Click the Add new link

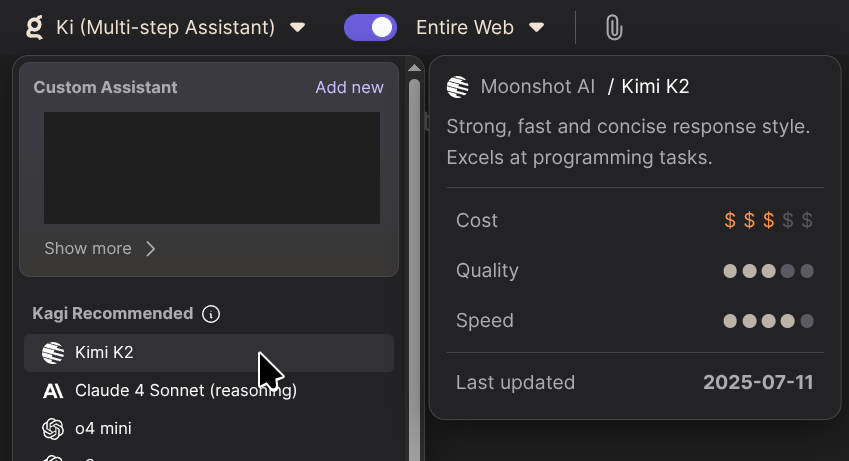(349, 87)
